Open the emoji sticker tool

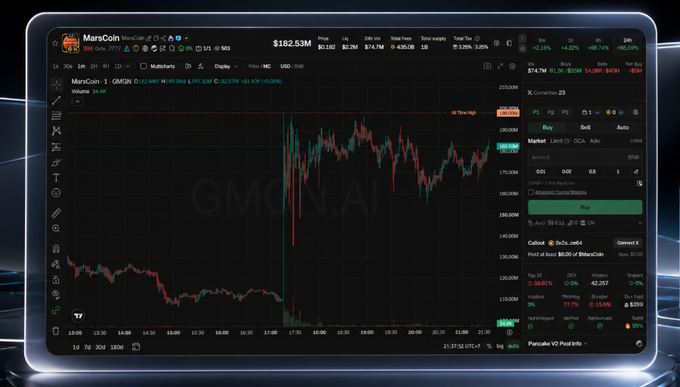coord(56,193)
